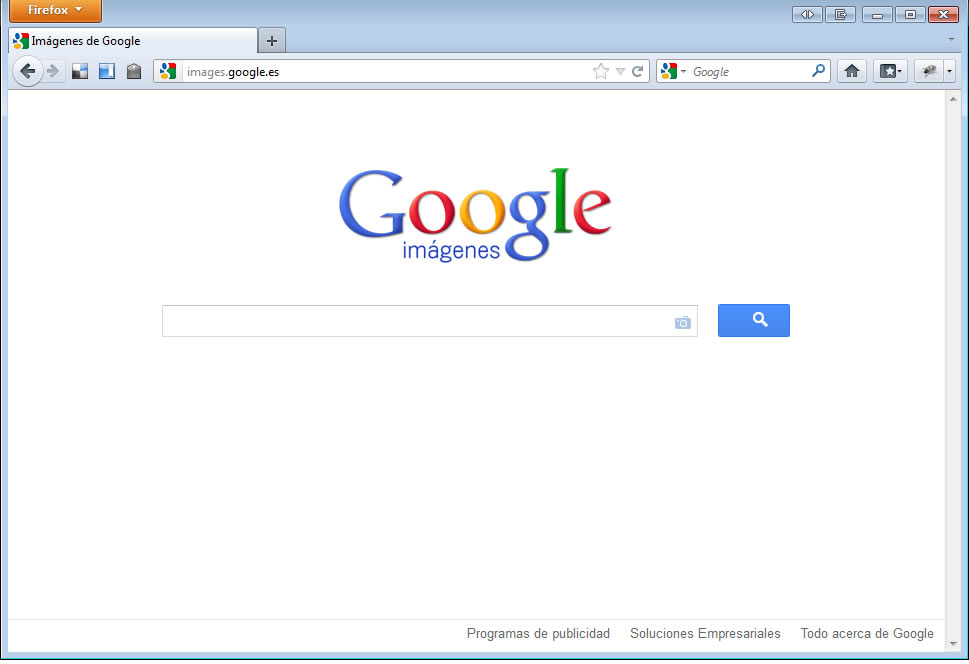The width and height of the screenshot is (969, 664).
Task: Click the gray envelope-shaped toolbar icon
Action: pyautogui.click(x=134, y=72)
